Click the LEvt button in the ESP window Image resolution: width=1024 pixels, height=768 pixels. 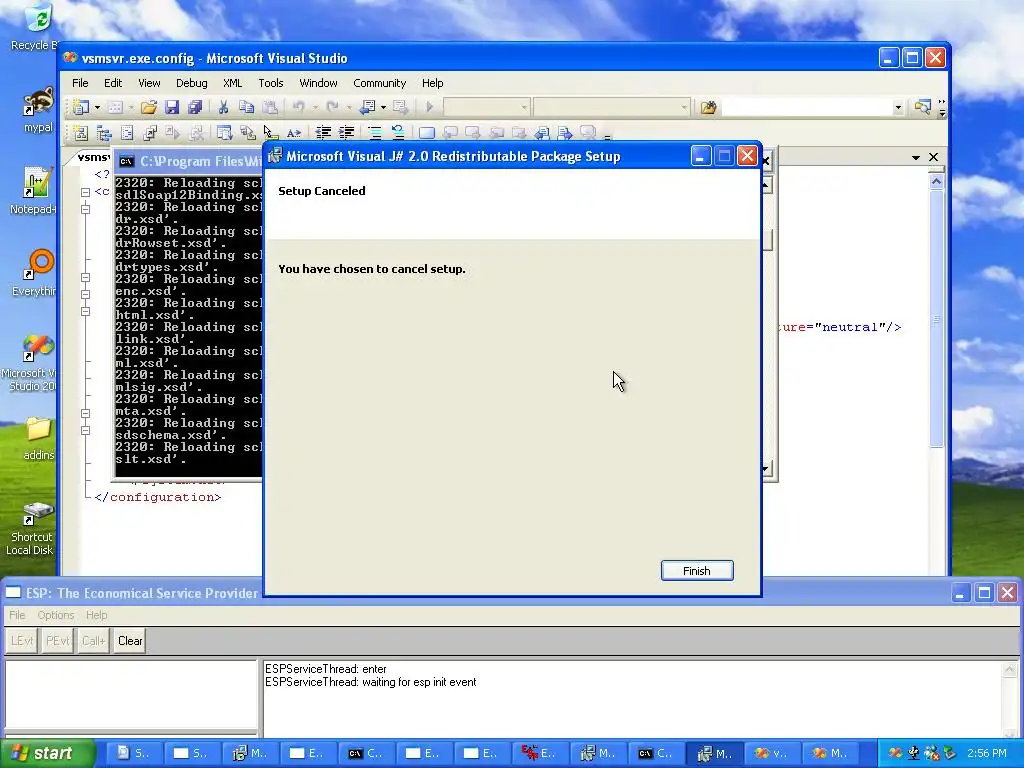coord(22,641)
